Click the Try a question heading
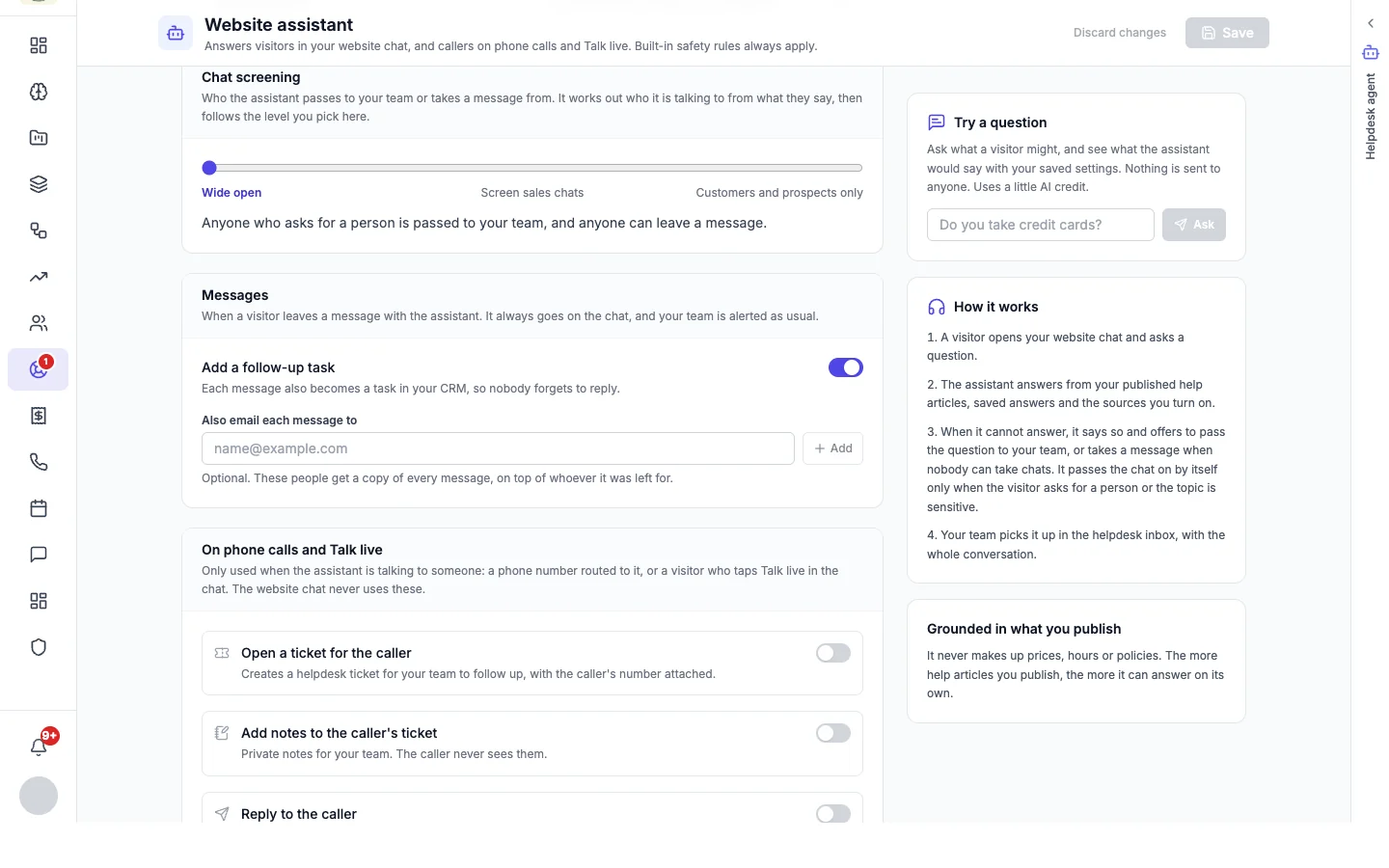This screenshot has width=1389, height=868. click(1000, 122)
